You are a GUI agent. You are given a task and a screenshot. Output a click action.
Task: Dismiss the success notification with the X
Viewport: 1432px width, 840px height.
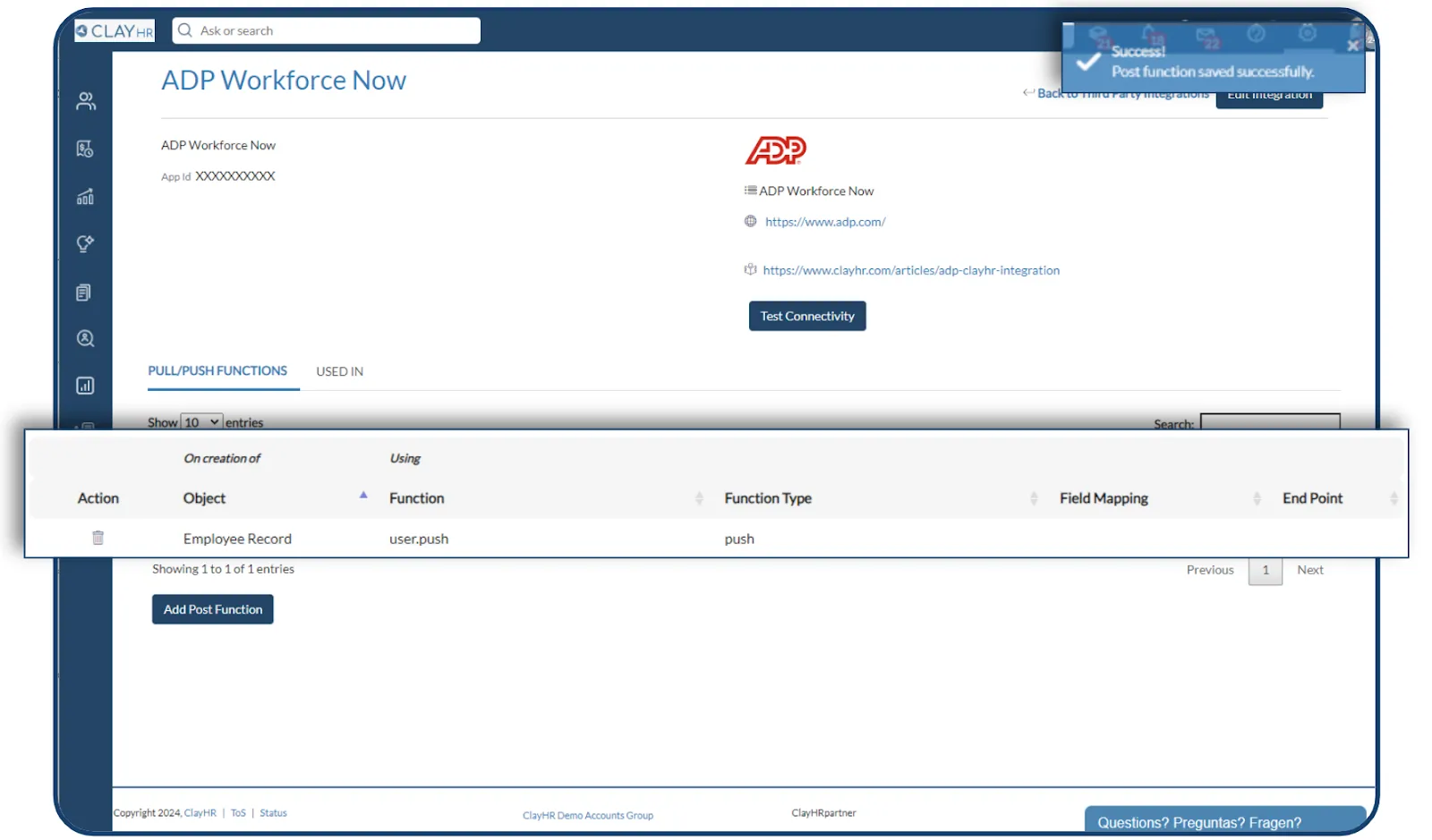1352,46
